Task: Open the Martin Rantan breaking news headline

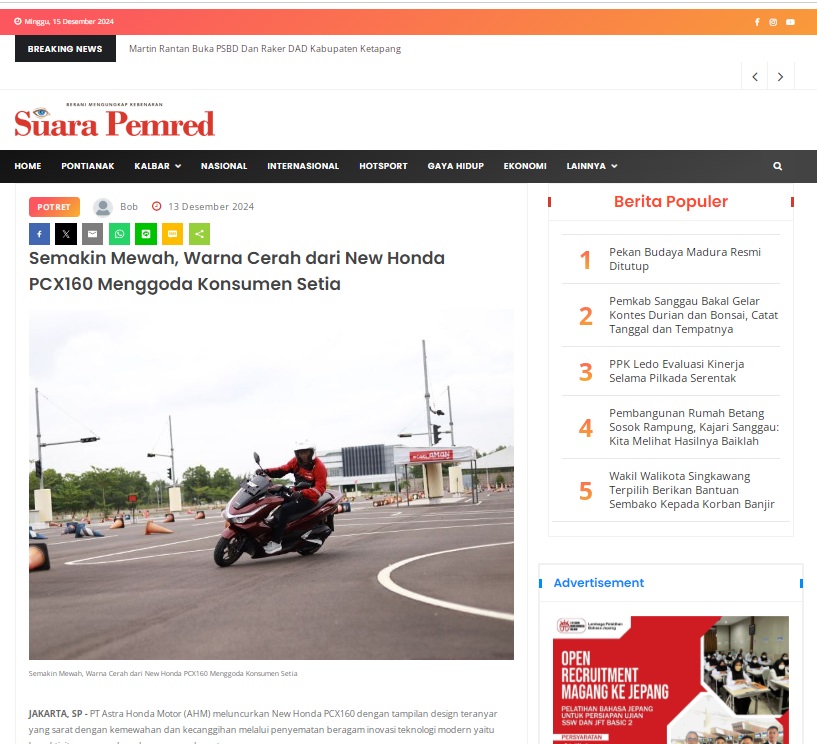Action: point(265,49)
